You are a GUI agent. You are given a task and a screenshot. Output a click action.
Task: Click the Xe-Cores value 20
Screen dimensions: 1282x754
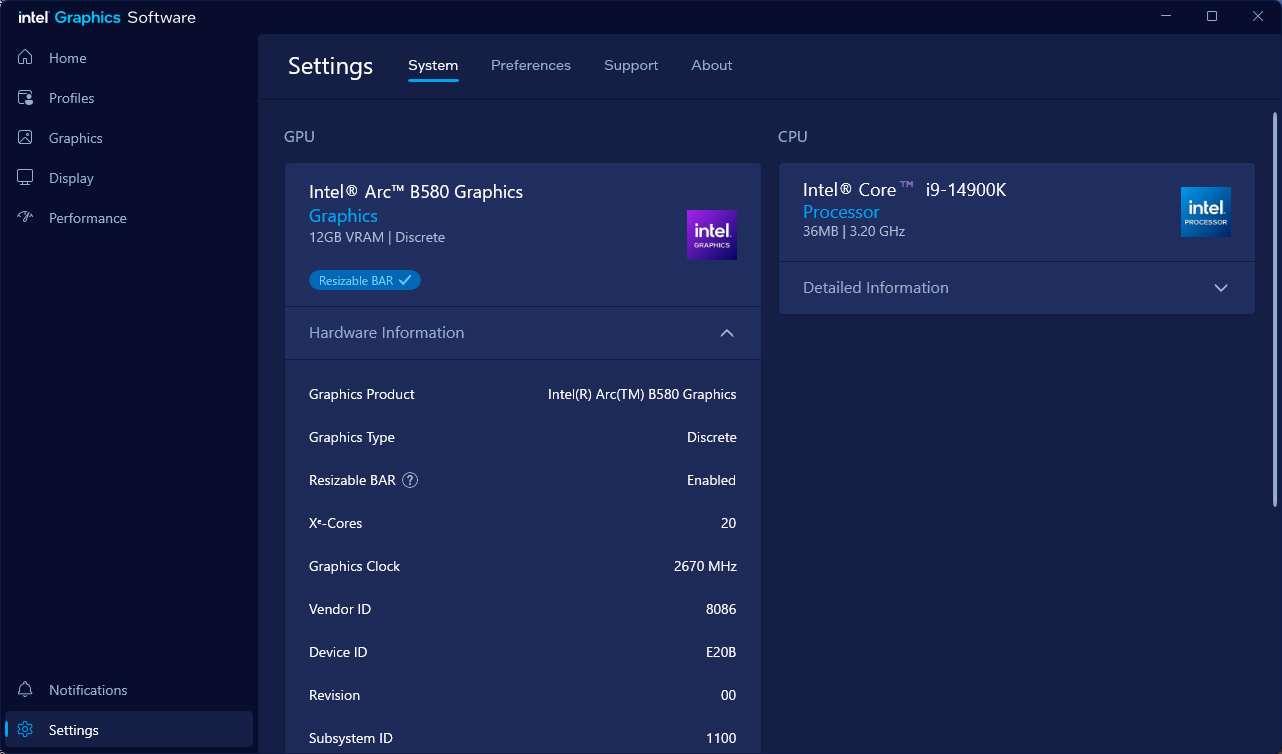coord(728,523)
